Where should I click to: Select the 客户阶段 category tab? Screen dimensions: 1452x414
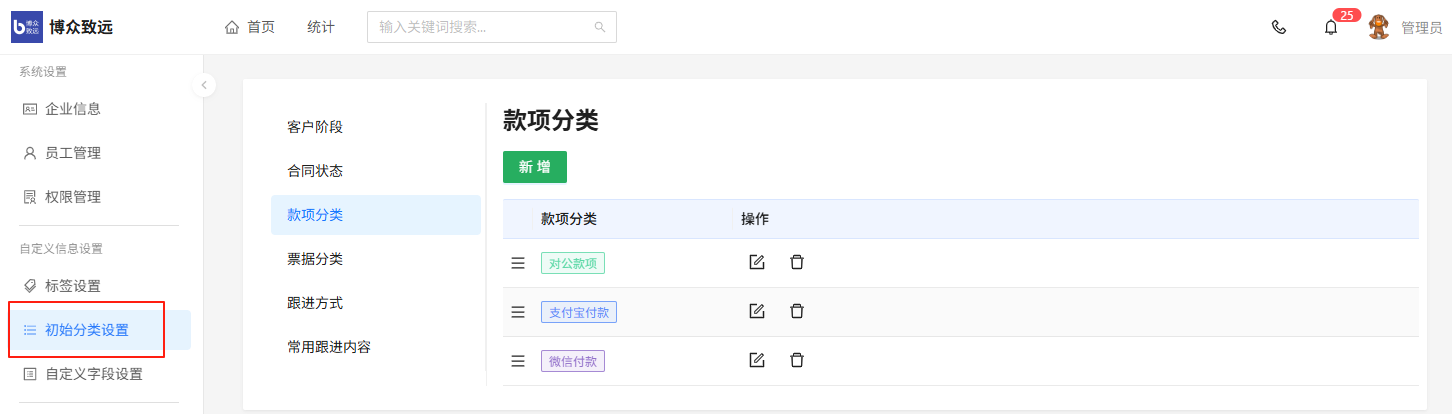[315, 127]
